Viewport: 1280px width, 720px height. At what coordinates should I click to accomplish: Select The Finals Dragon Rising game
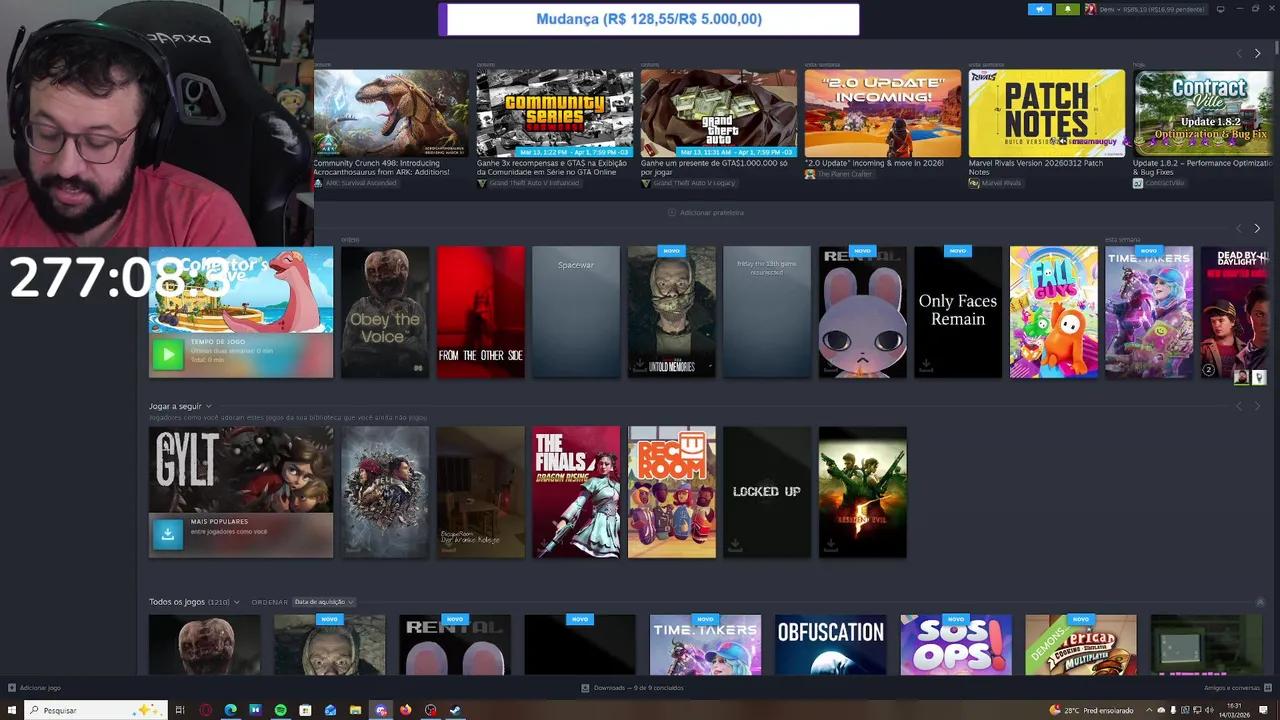576,492
